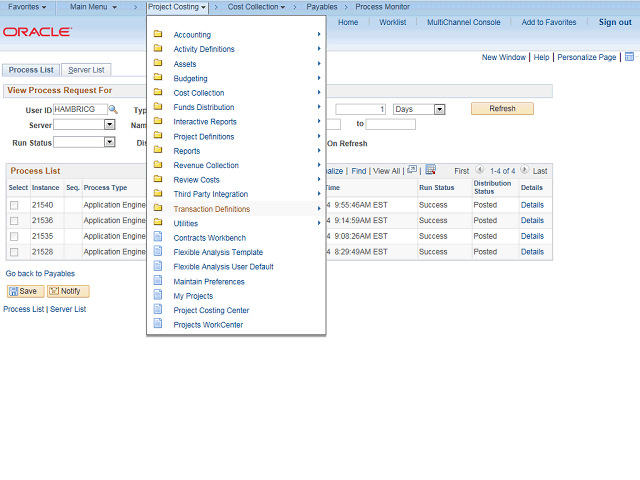Open the Days unit dropdown
Viewport: 640px width, 480px height.
(x=439, y=109)
